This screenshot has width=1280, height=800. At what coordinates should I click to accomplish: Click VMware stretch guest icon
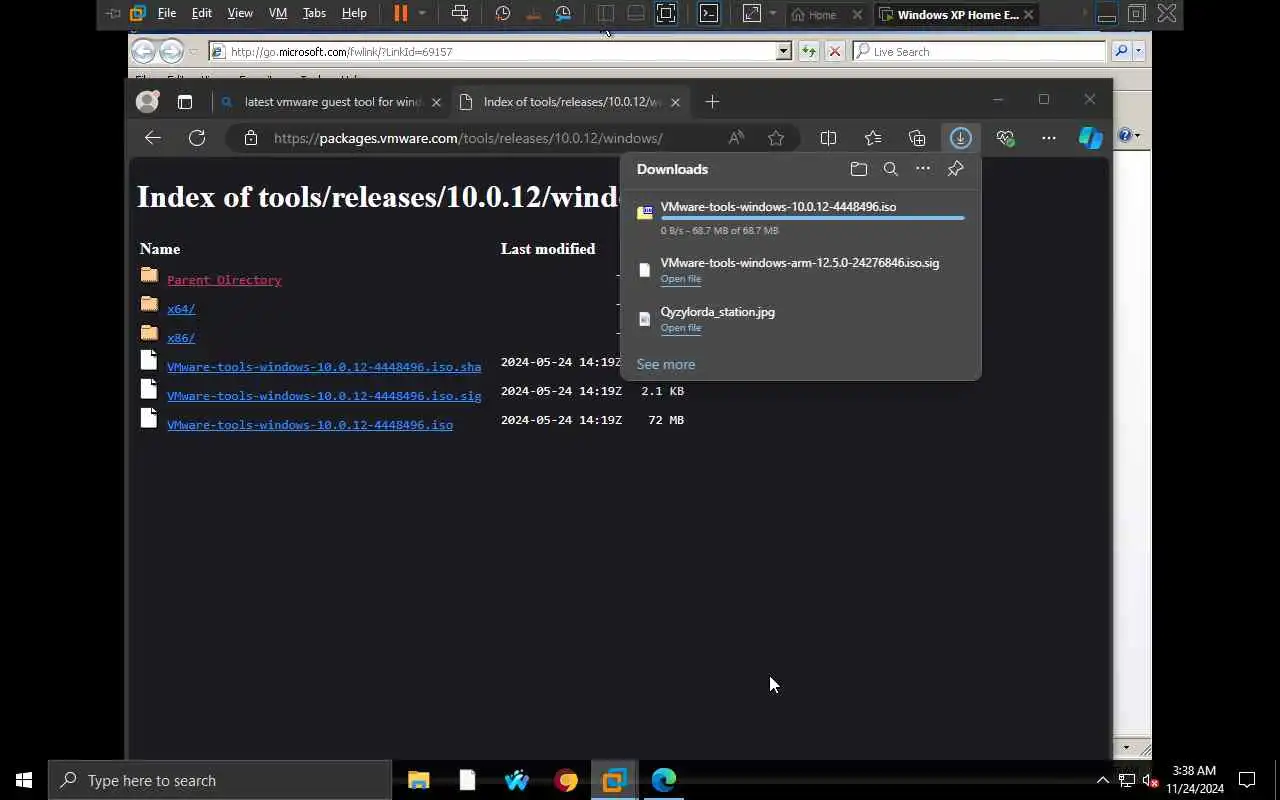click(751, 14)
